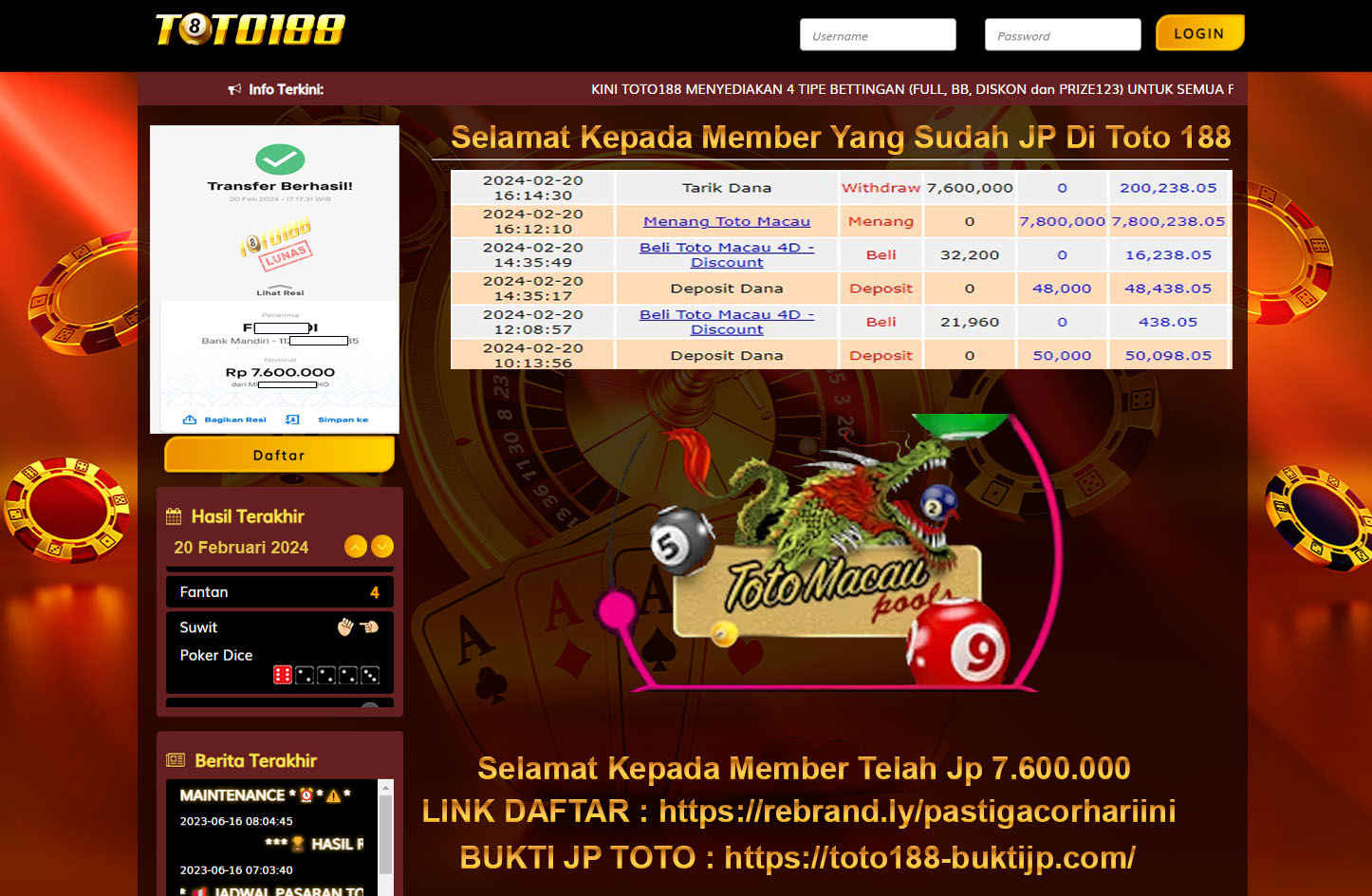This screenshot has height=896, width=1372.
Task: Click the Berita Terakhir newspaper icon
Action: click(176, 760)
